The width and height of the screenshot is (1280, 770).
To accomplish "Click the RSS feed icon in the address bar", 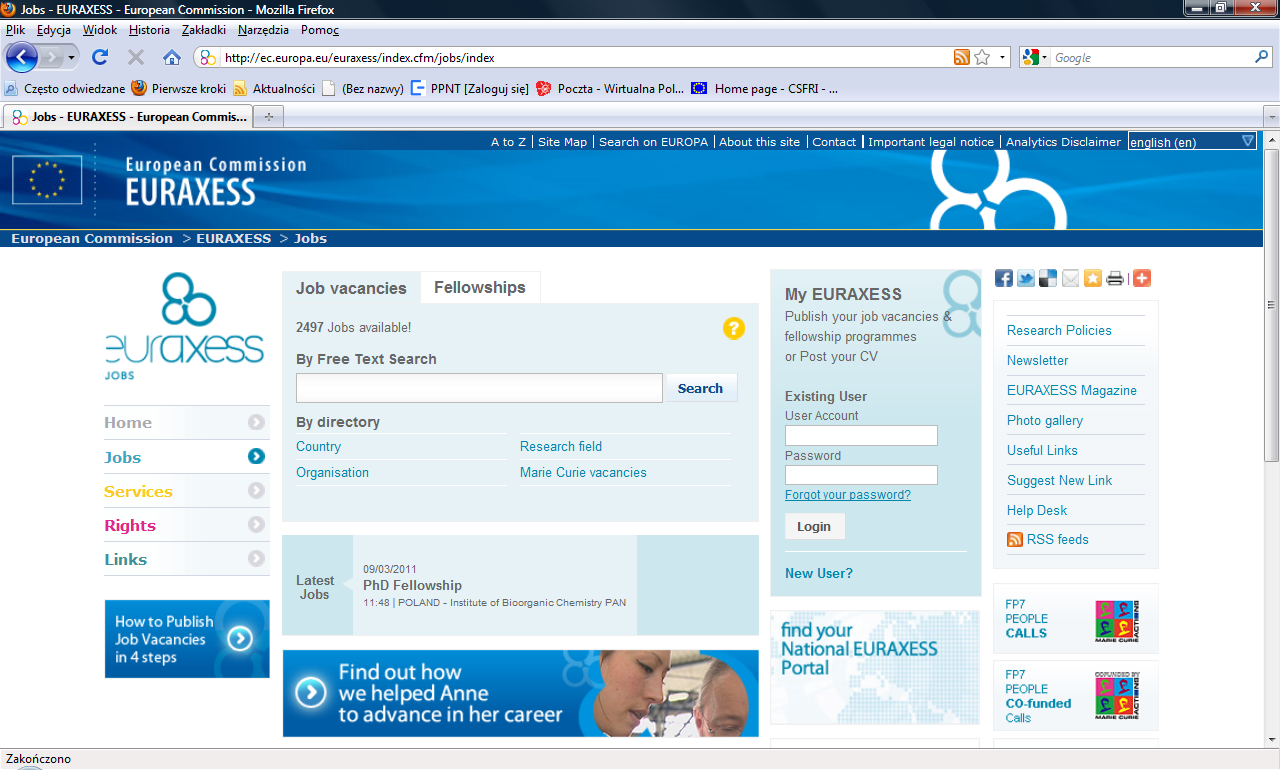I will coord(962,57).
